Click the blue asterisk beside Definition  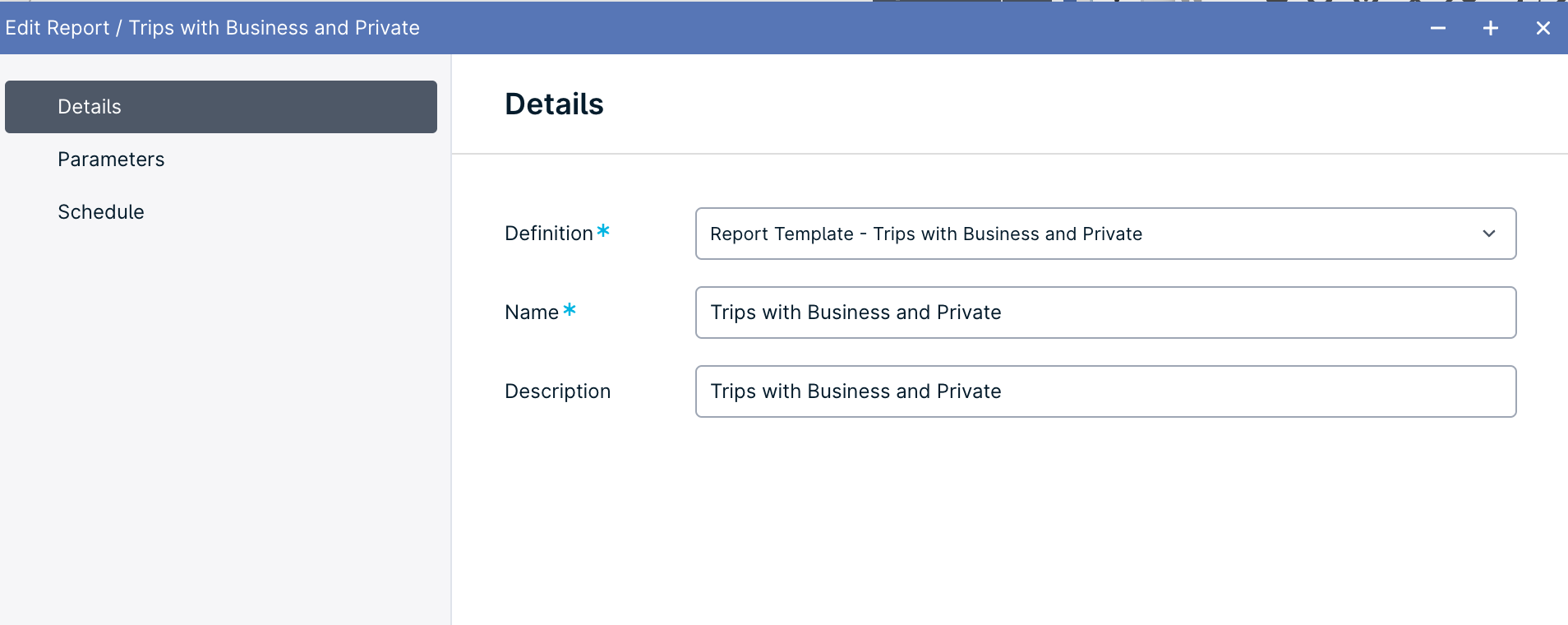point(603,231)
